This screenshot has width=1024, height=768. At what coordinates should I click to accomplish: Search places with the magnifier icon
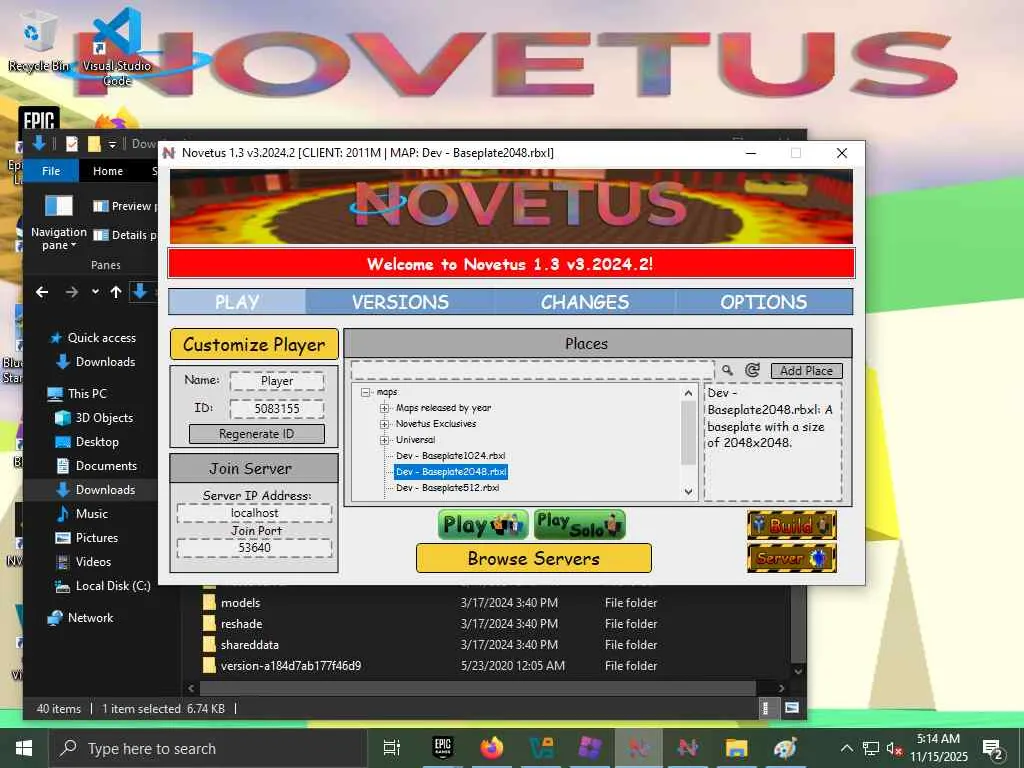(x=727, y=370)
